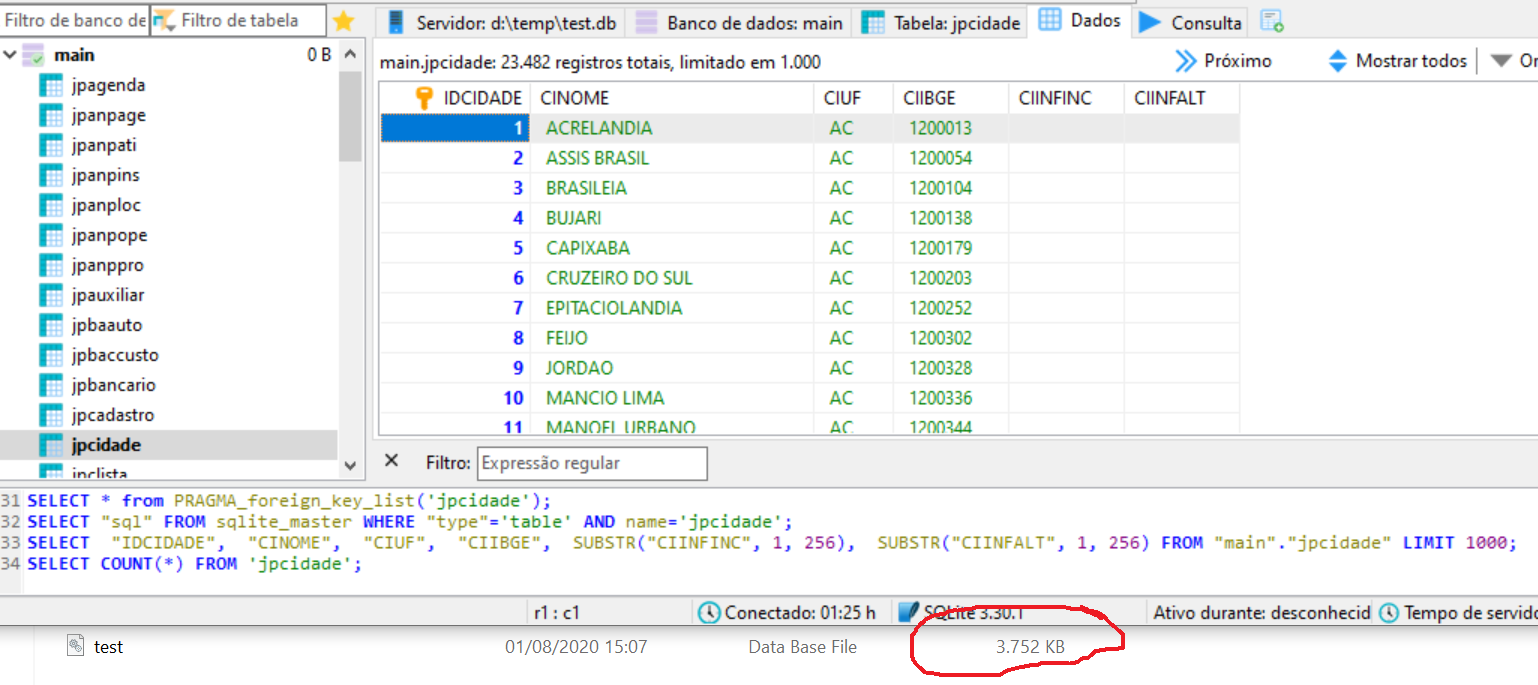Screen dimensions: 1538x685
Task: Click the key icon on IDCIDADE column
Action: [424, 98]
